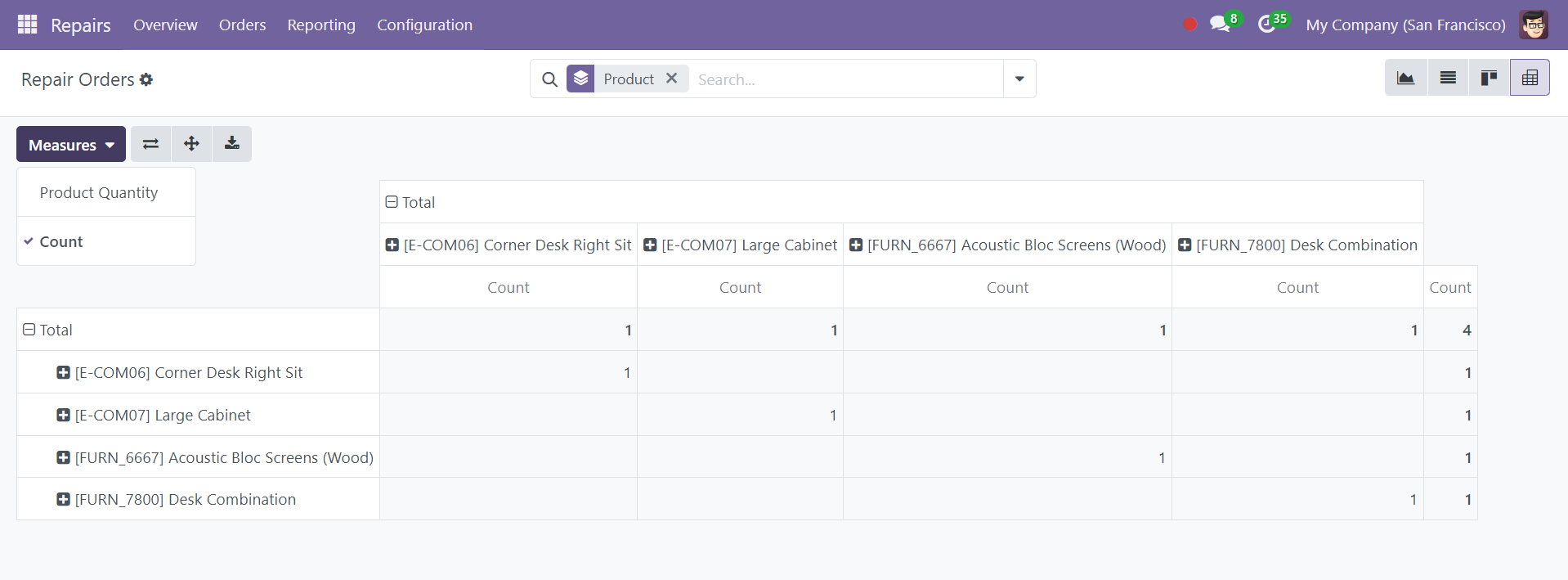Image resolution: width=1568 pixels, height=580 pixels.
Task: Open the Overview menu
Action: pyautogui.click(x=165, y=25)
